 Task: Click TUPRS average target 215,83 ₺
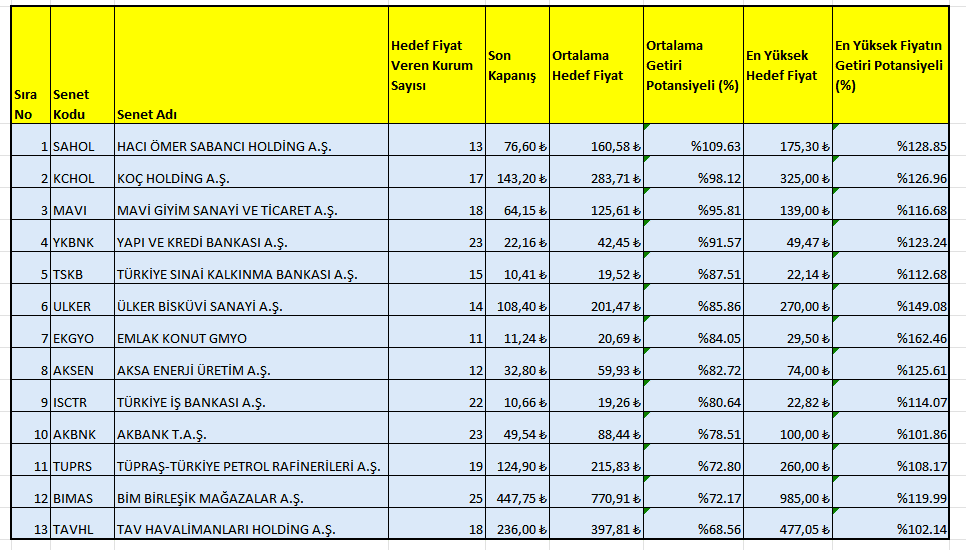pyautogui.click(x=596, y=460)
